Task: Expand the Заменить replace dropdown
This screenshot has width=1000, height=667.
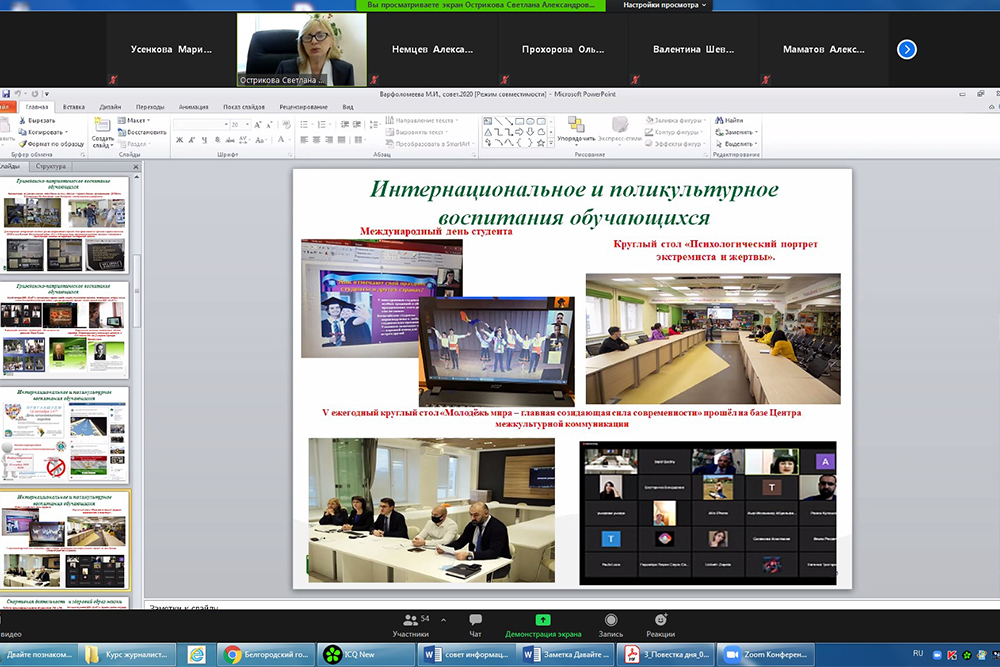Action: (x=738, y=132)
